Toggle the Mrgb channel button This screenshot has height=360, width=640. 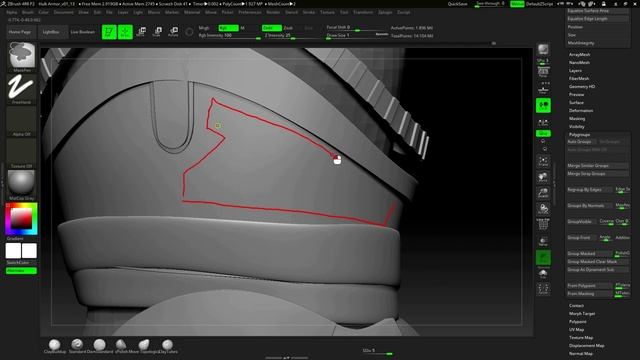[204, 28]
